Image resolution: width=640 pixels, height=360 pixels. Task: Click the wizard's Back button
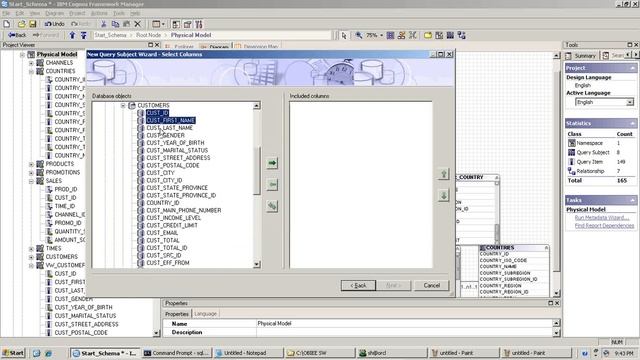(358, 285)
